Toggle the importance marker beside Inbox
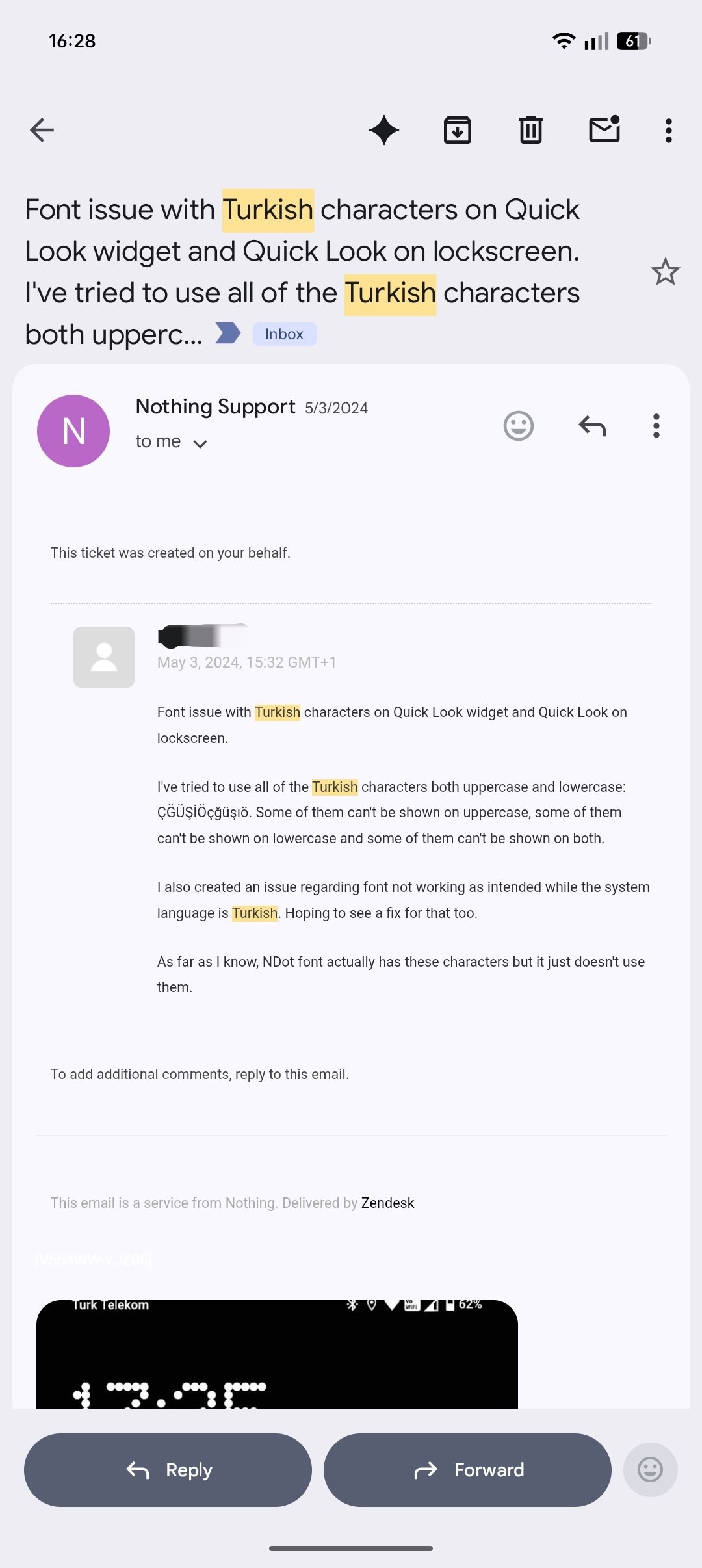This screenshot has width=702, height=1568. pyautogui.click(x=228, y=333)
